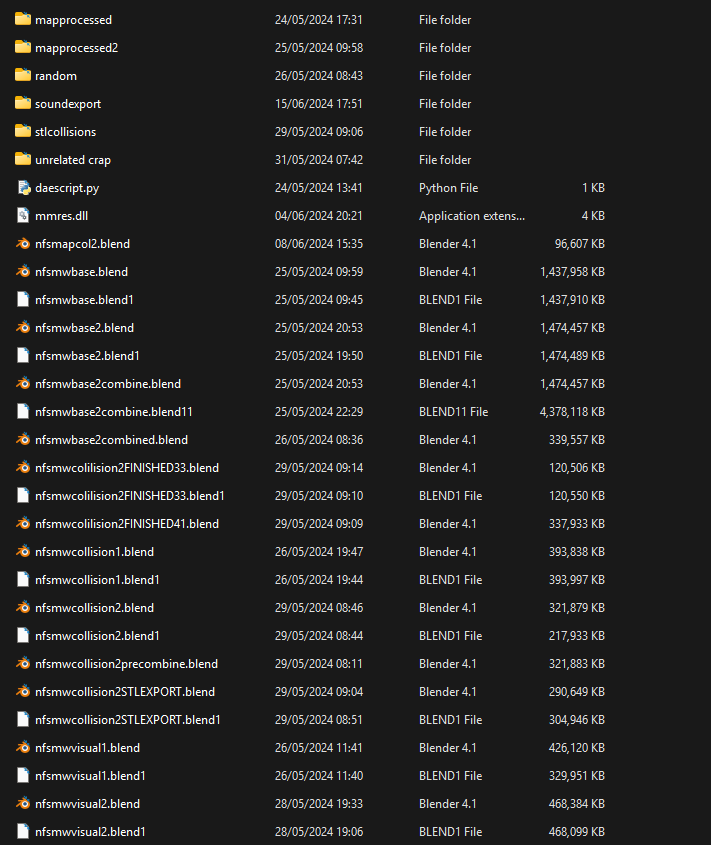Click the Blender icon of nfsmwbase2.blend
The width and height of the screenshot is (711, 845).
pos(23,328)
